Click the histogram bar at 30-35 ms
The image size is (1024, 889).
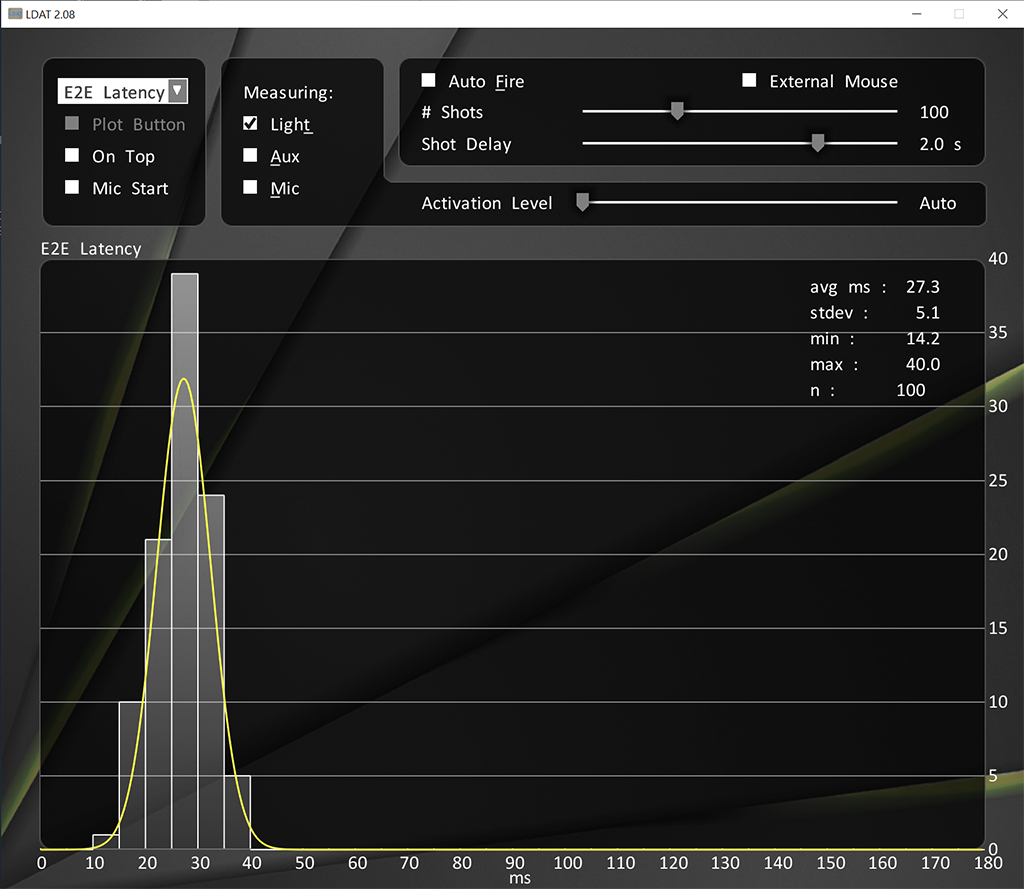[211, 672]
